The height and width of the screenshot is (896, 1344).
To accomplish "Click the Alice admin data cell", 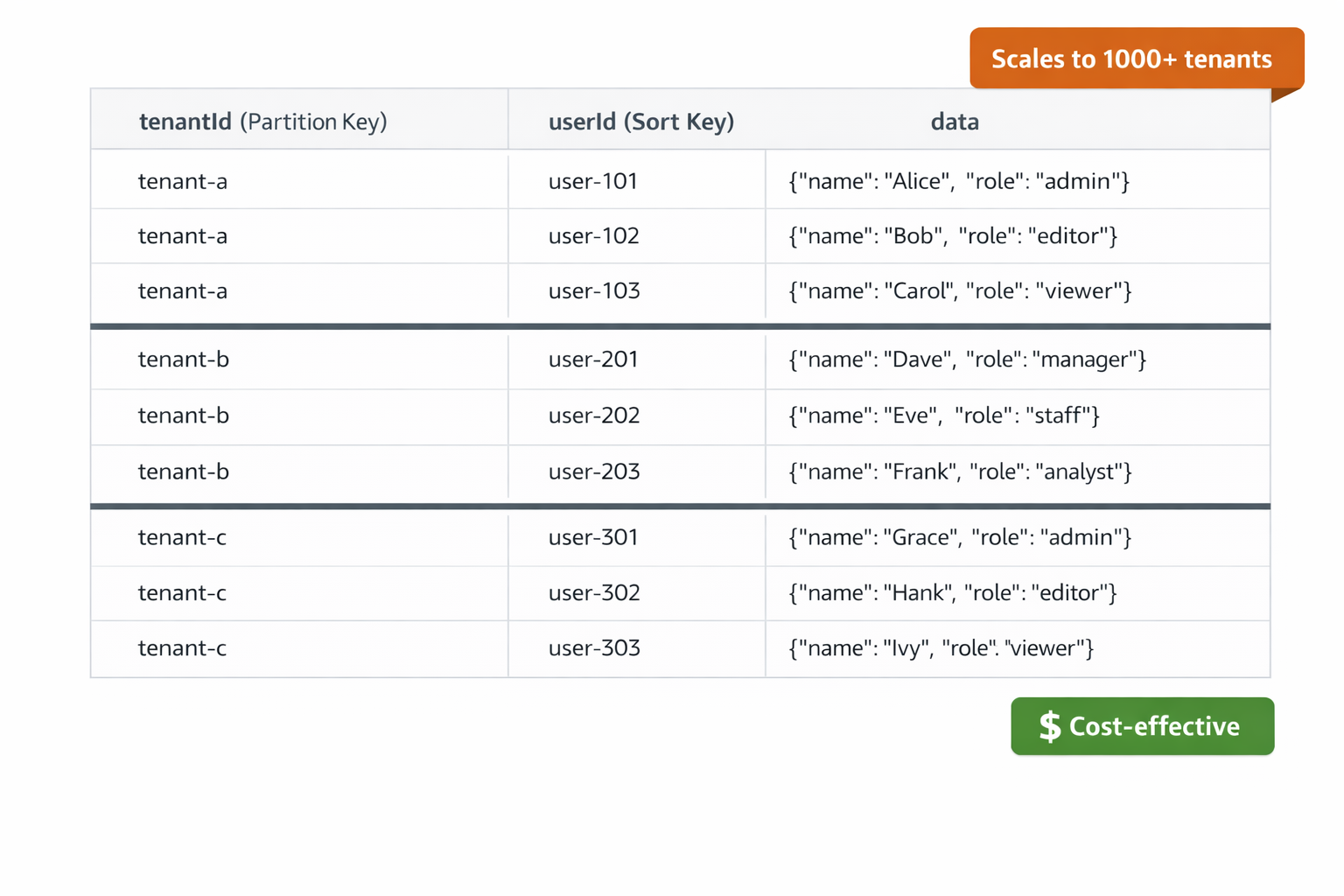I will 959,181.
